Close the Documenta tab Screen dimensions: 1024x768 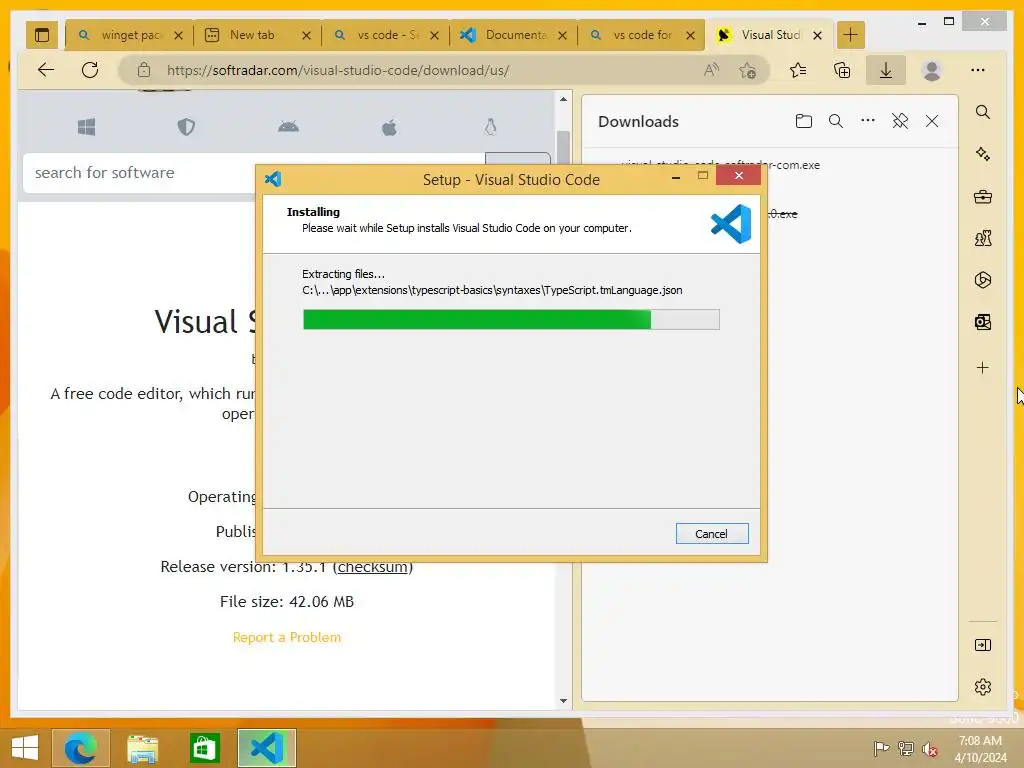pyautogui.click(x=562, y=35)
